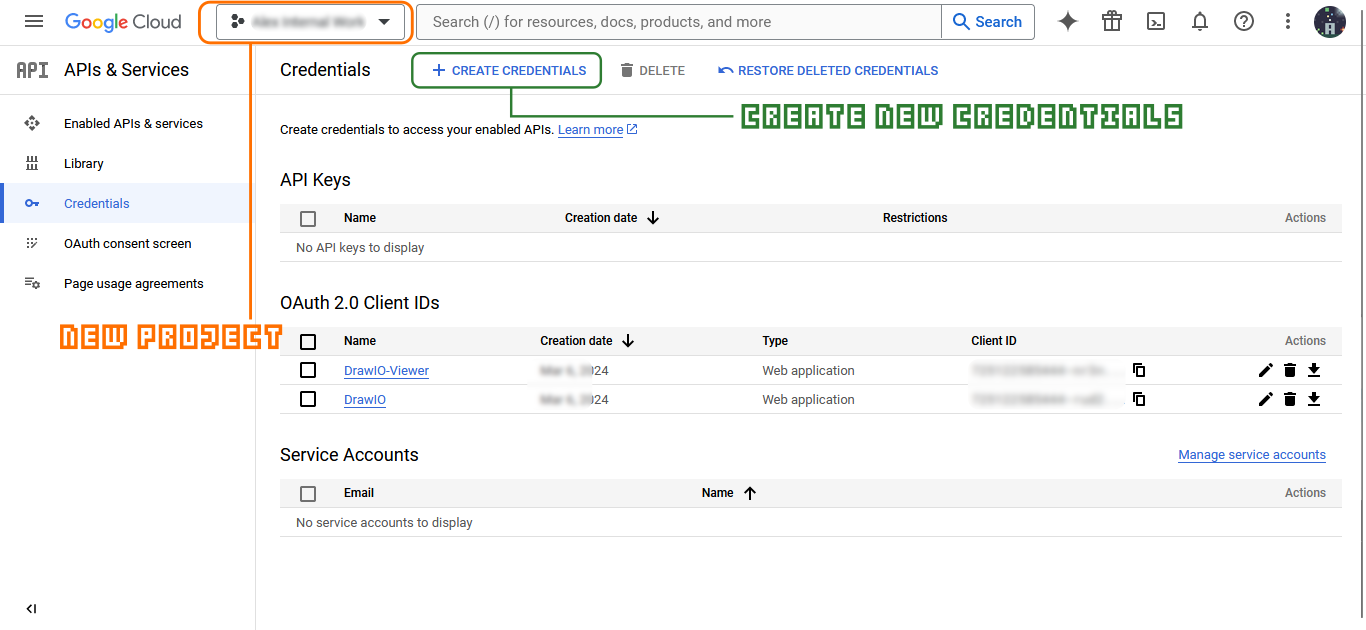Delete the DrawIO-Viewer OAuth client
This screenshot has height=630, width=1366.
pyautogui.click(x=1290, y=370)
